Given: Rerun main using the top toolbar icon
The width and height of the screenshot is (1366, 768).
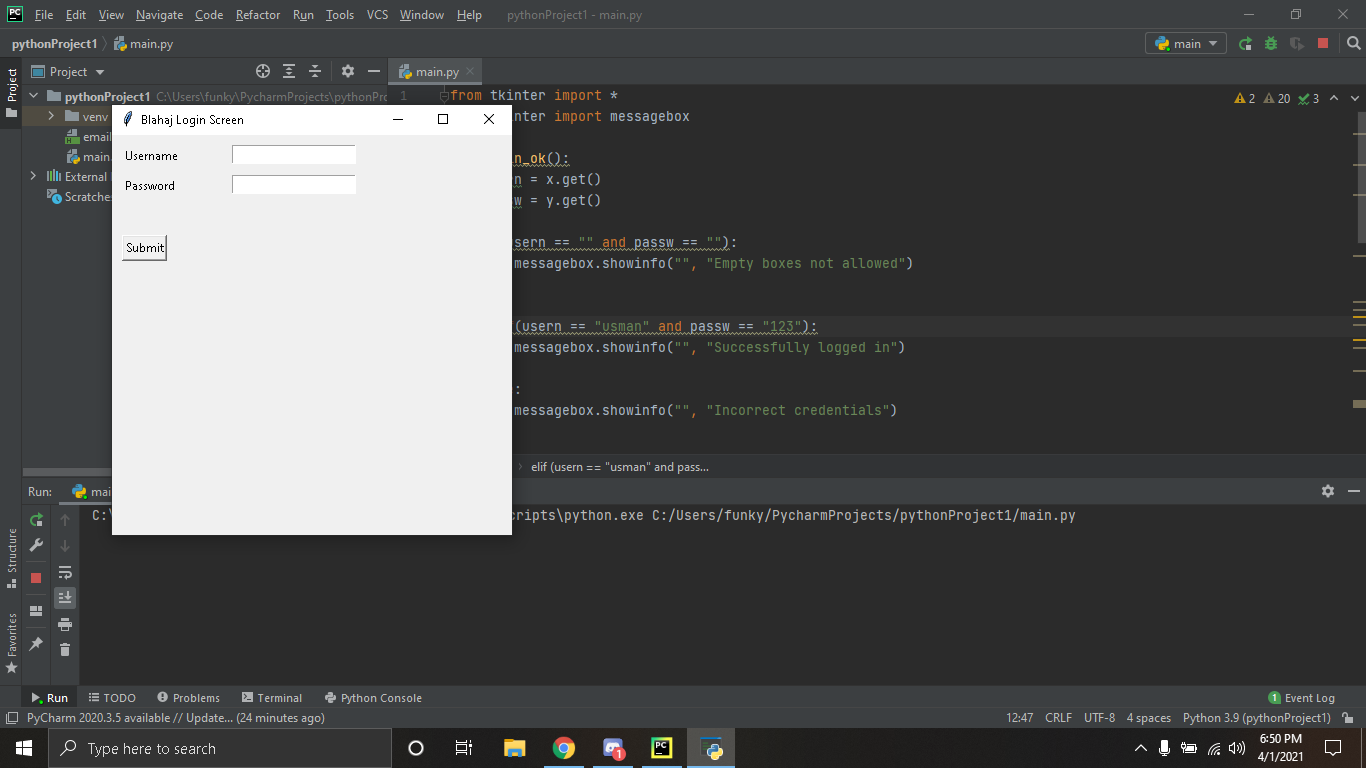Looking at the screenshot, I should tap(1245, 44).
